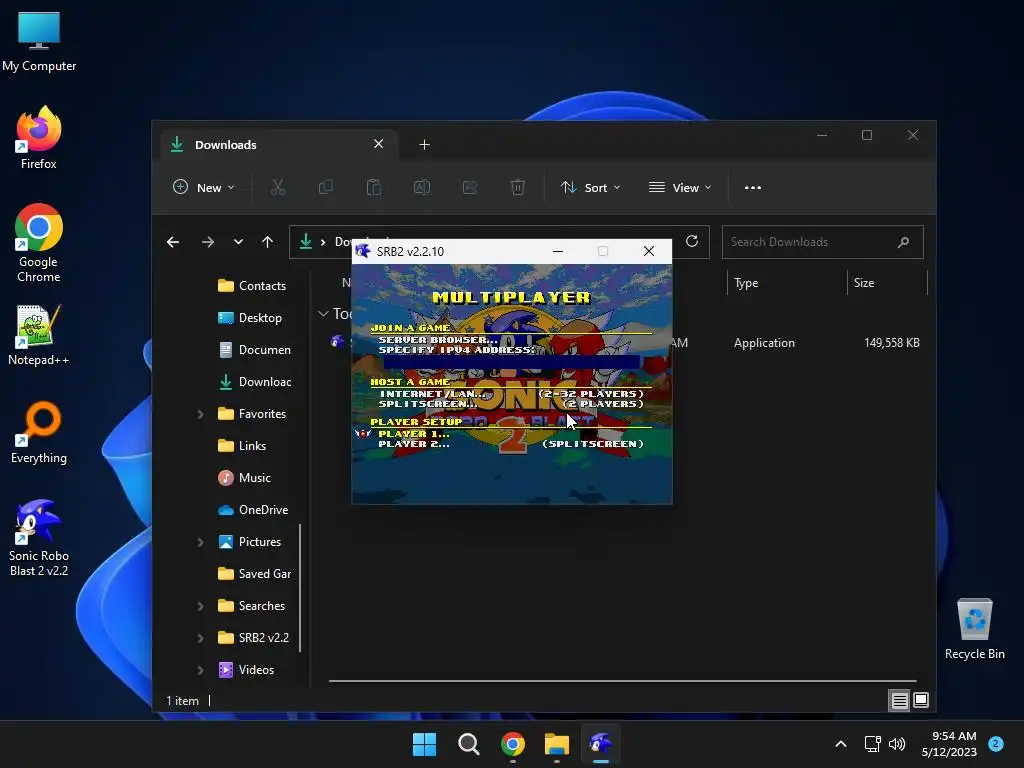1024x768 pixels.
Task: Open the Windows Start menu
Action: 424,744
